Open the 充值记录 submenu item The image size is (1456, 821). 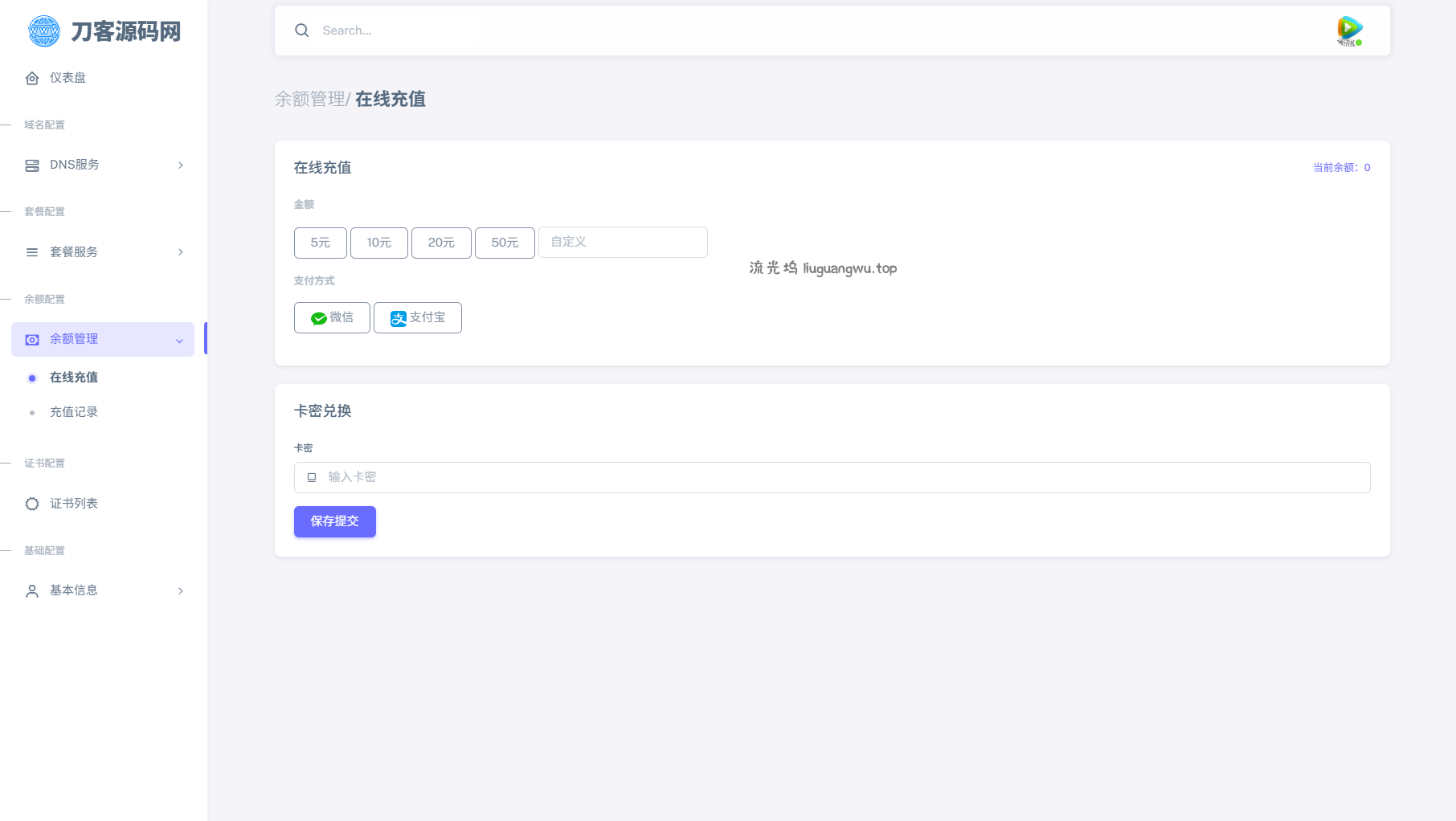[74, 412]
